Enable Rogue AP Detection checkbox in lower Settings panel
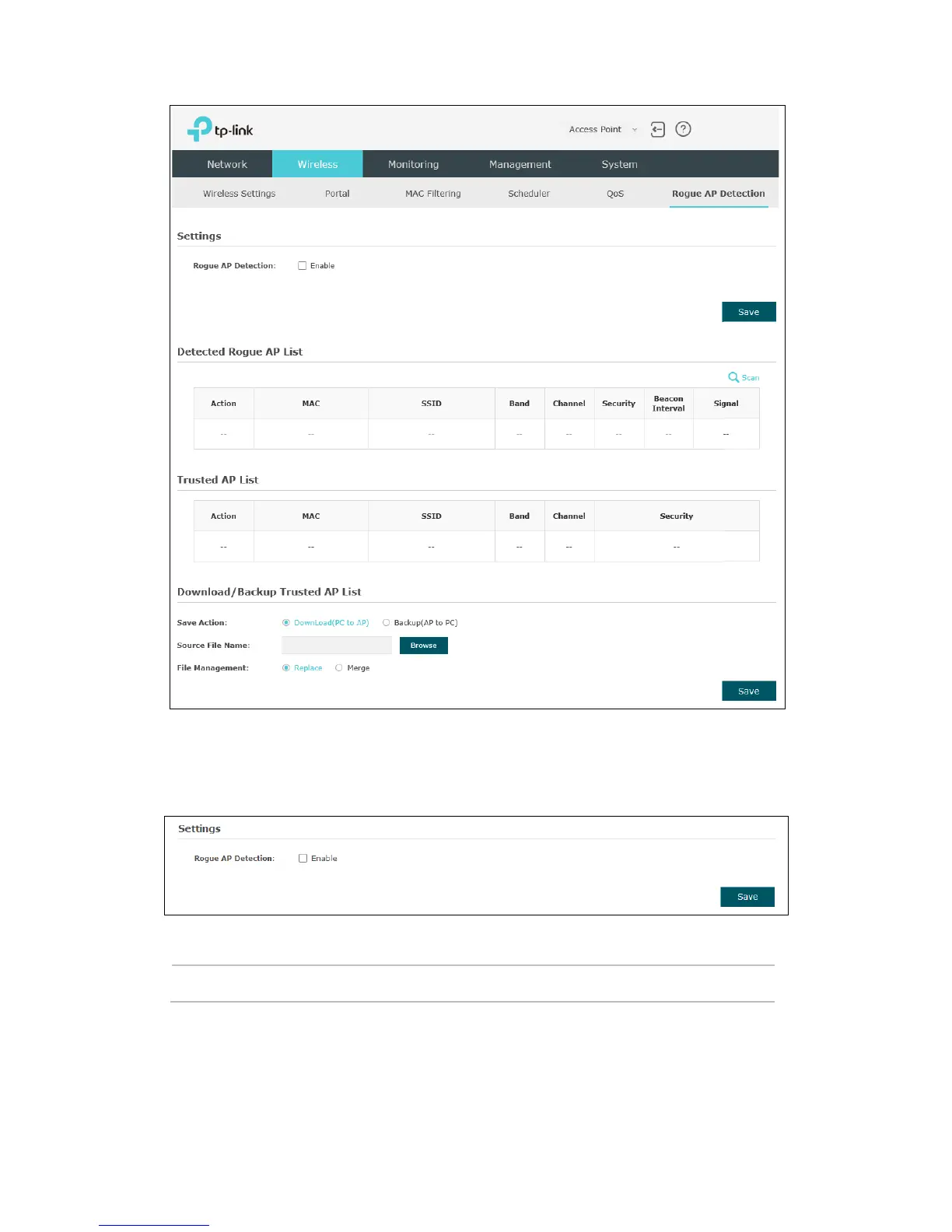 click(x=303, y=859)
